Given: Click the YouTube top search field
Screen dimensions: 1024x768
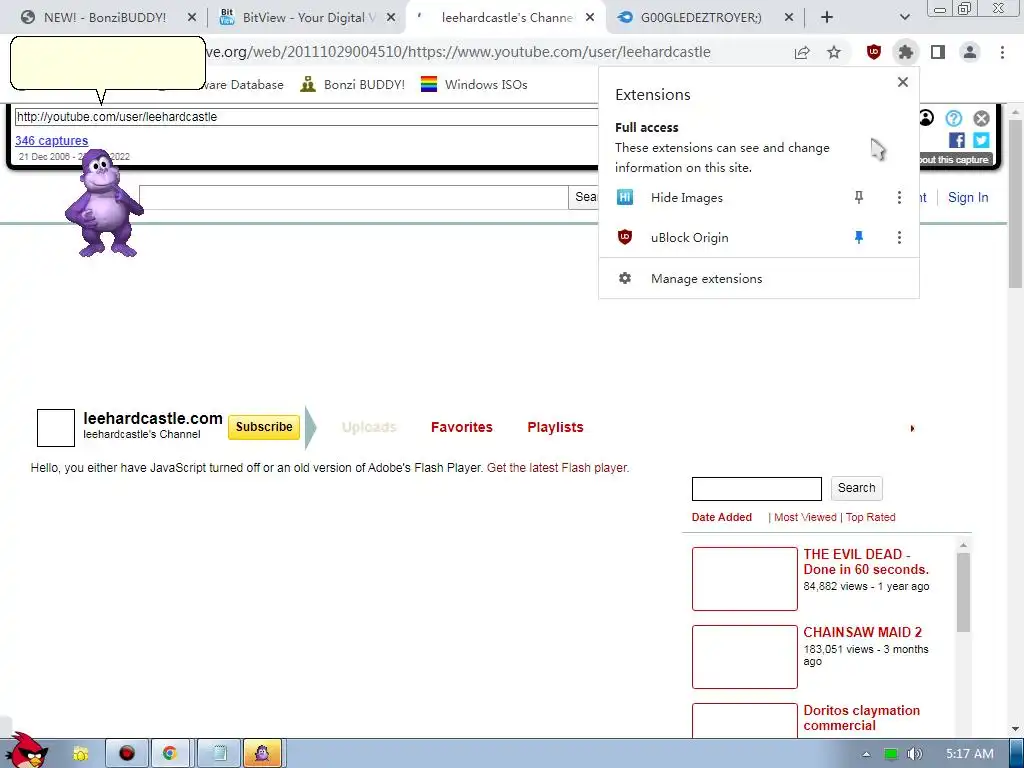Looking at the screenshot, I should (x=353, y=197).
